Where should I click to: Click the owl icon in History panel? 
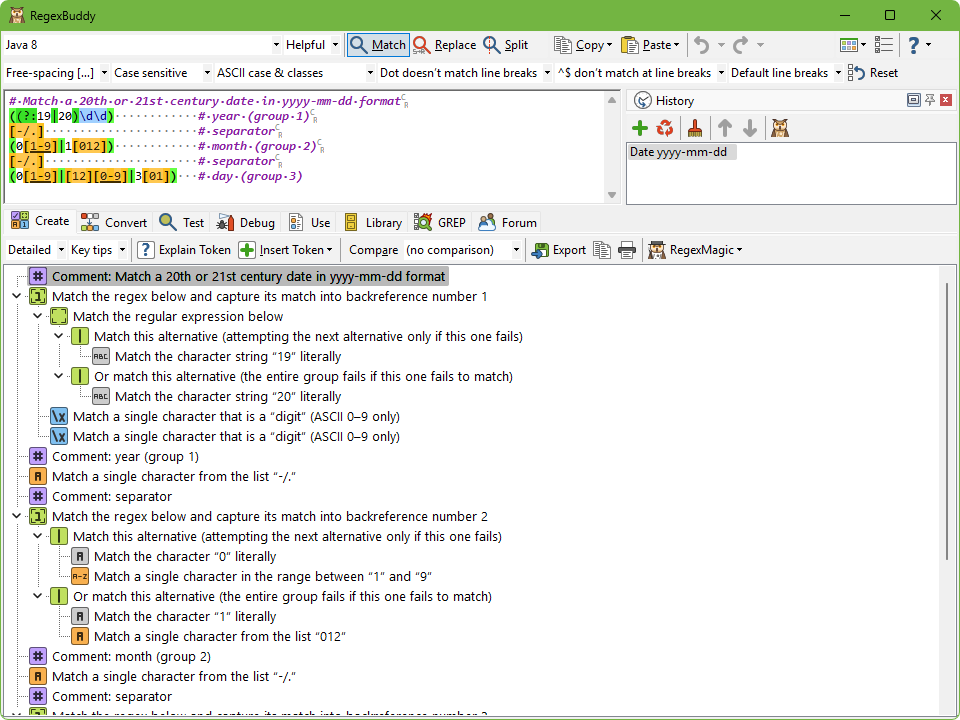780,128
